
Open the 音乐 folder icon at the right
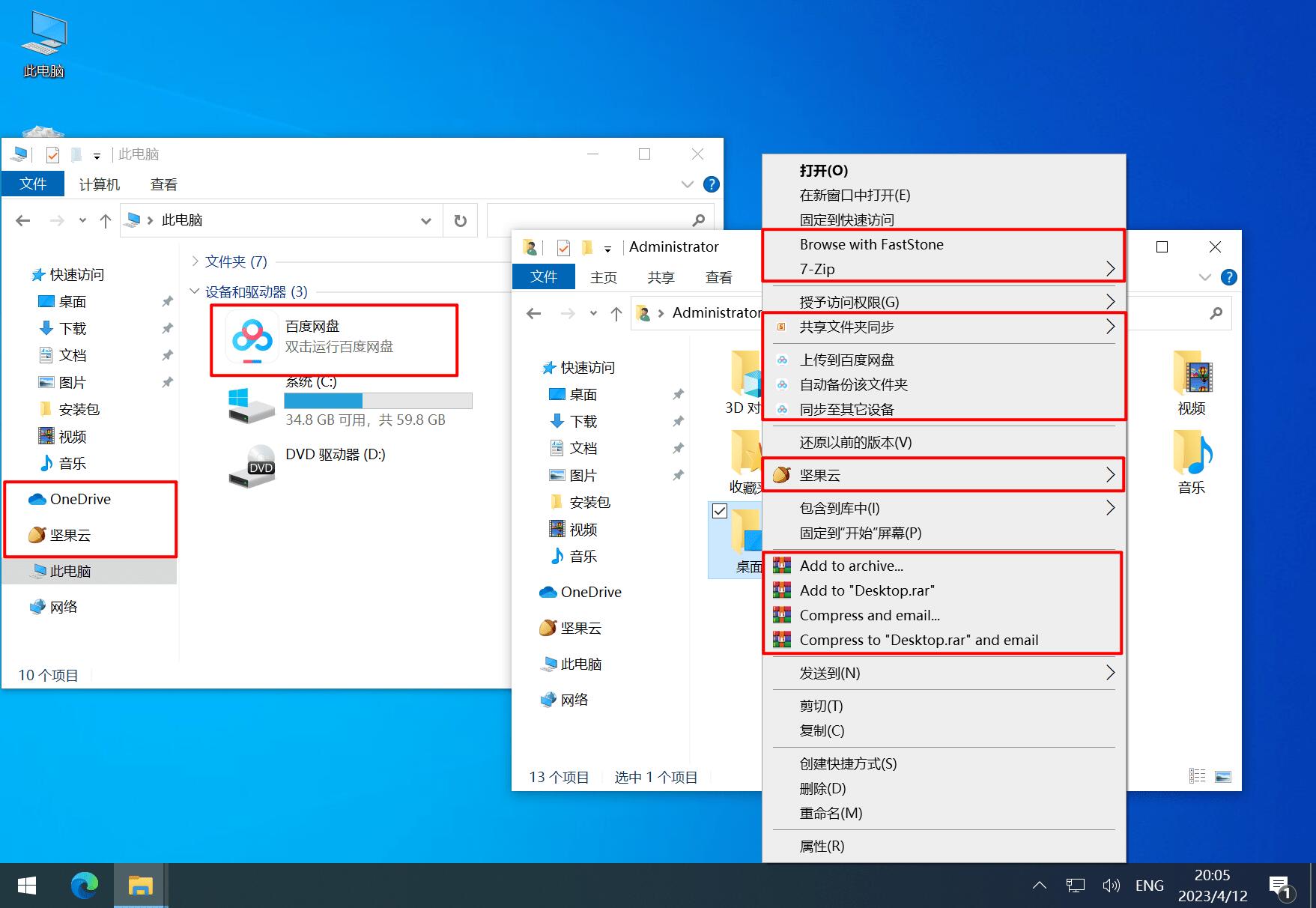(x=1192, y=454)
